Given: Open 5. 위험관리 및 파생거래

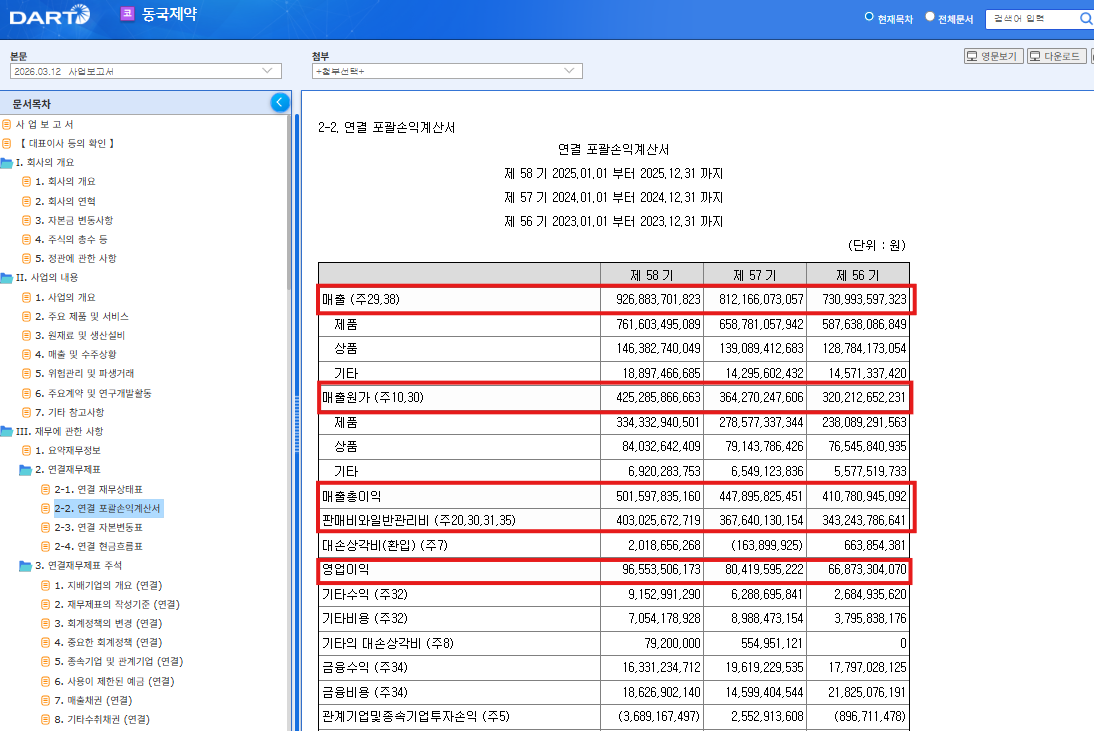Looking at the screenshot, I should (x=84, y=374).
